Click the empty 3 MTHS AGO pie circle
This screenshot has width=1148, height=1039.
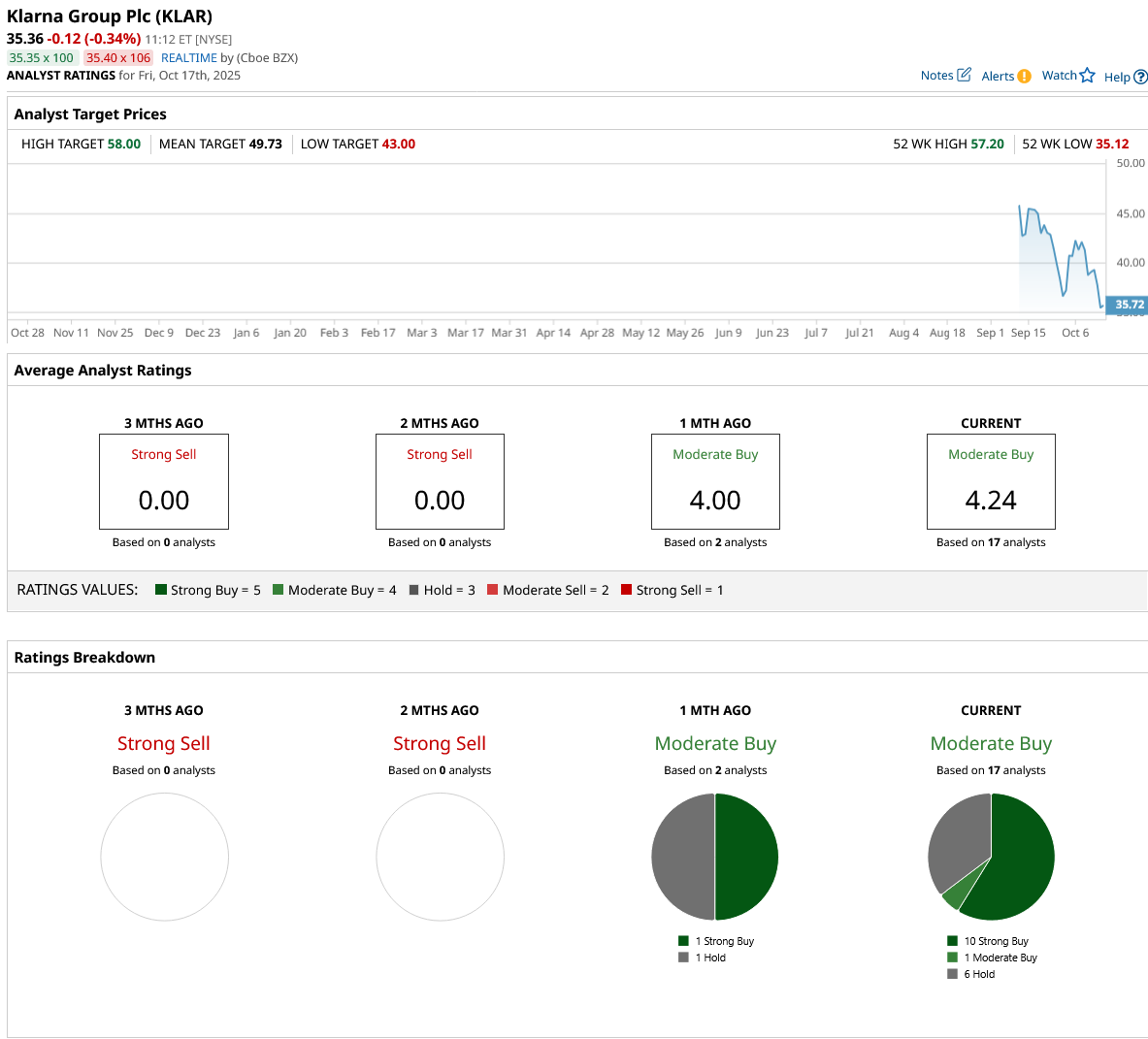point(164,857)
